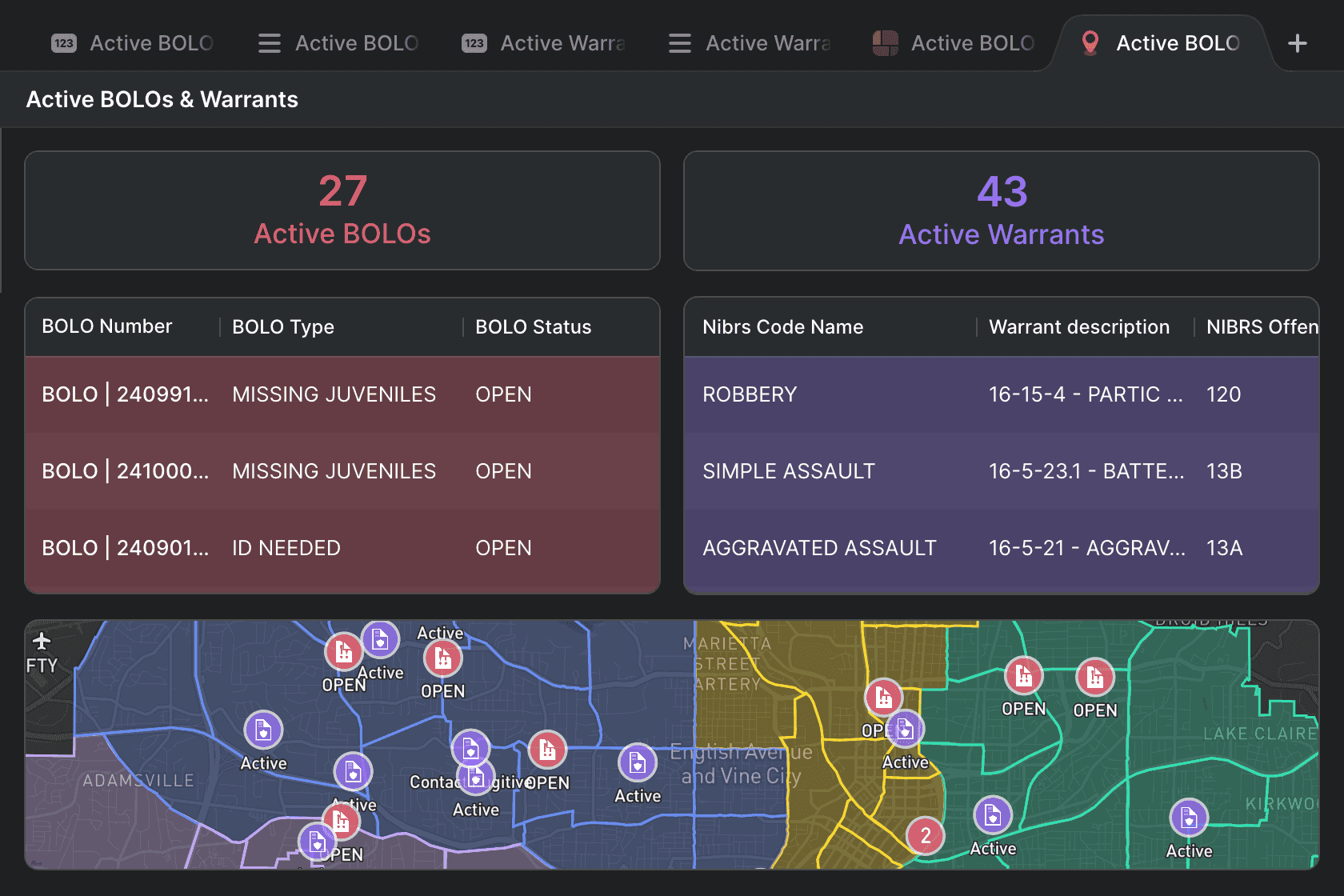Select Active marker directly right of cluster 2
Viewport: 1344px width, 896px height.
pos(992,816)
